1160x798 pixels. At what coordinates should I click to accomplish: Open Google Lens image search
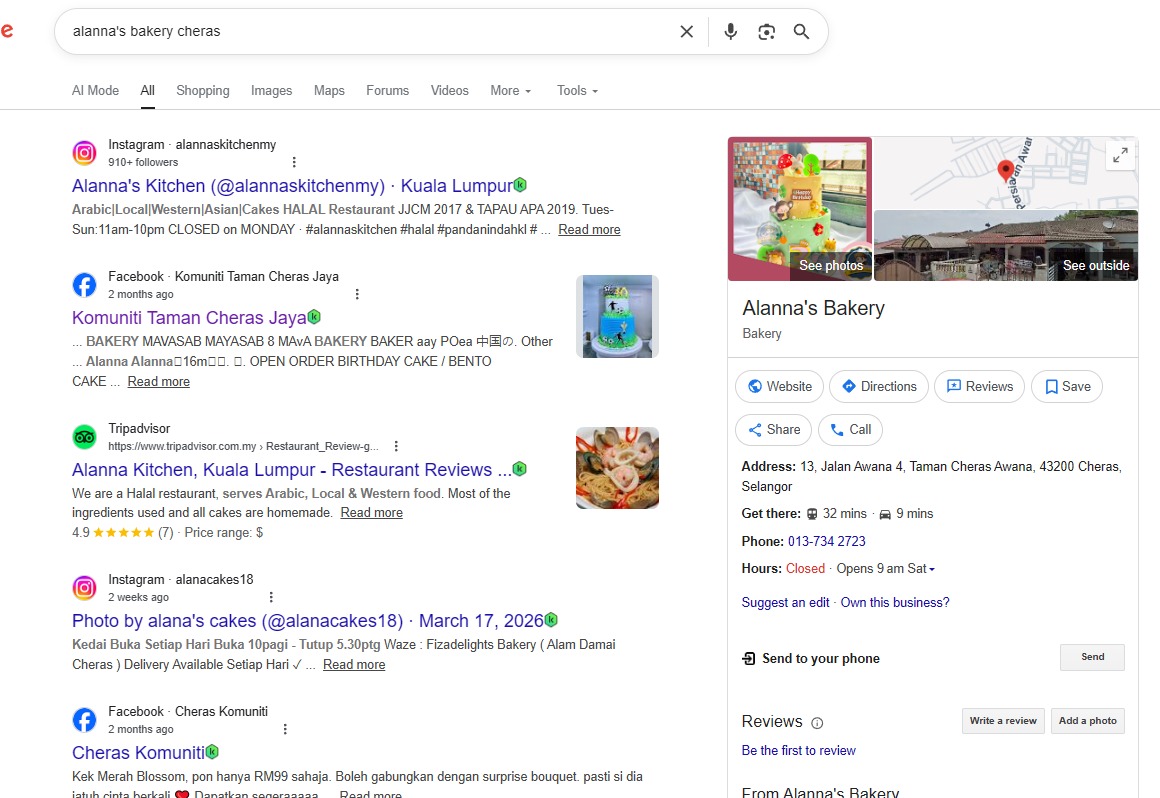(x=766, y=31)
